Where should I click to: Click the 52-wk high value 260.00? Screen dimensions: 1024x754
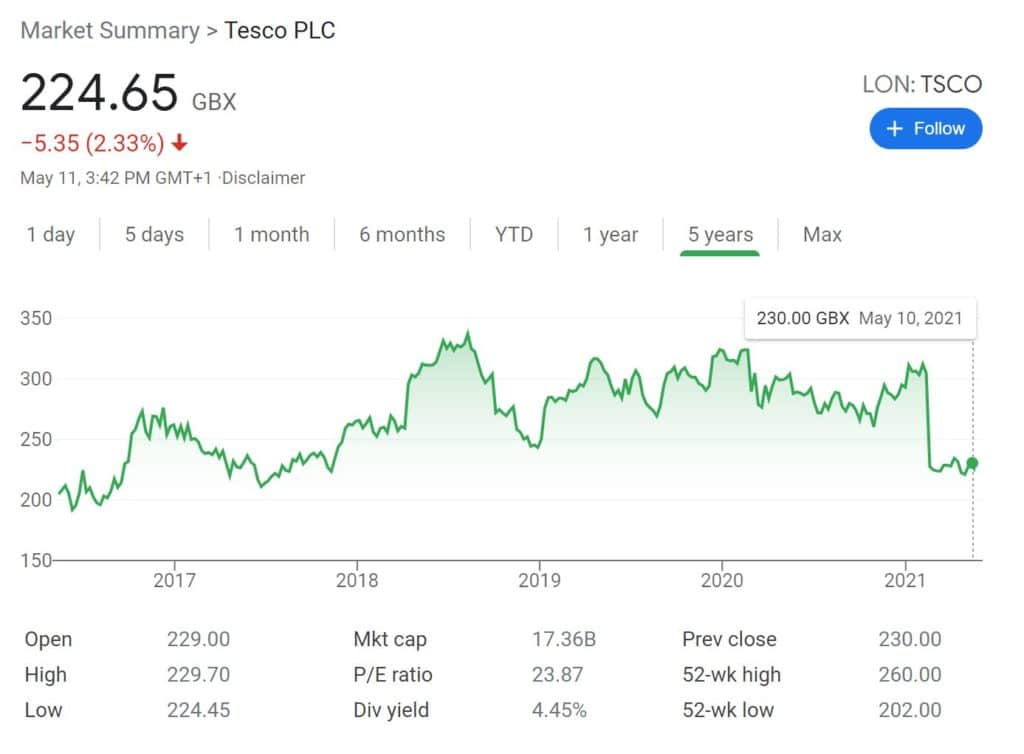911,675
